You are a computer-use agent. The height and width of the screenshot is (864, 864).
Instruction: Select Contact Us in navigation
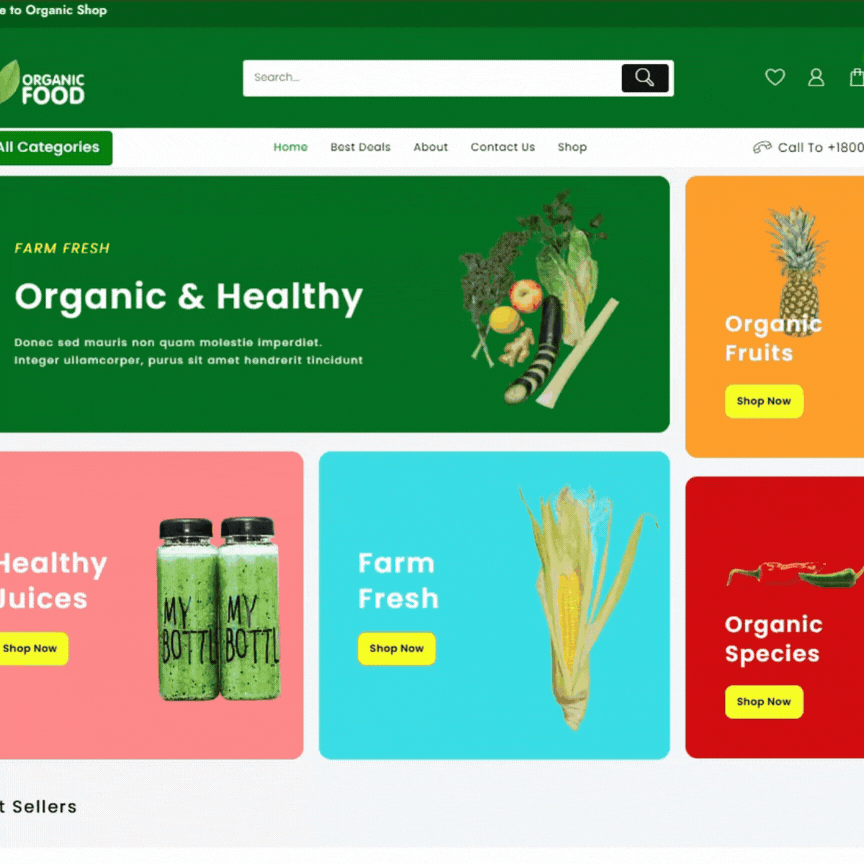pyautogui.click(x=503, y=147)
